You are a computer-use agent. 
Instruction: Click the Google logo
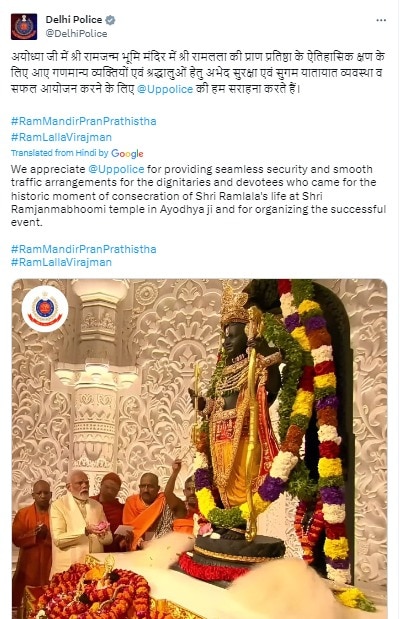coord(127,154)
